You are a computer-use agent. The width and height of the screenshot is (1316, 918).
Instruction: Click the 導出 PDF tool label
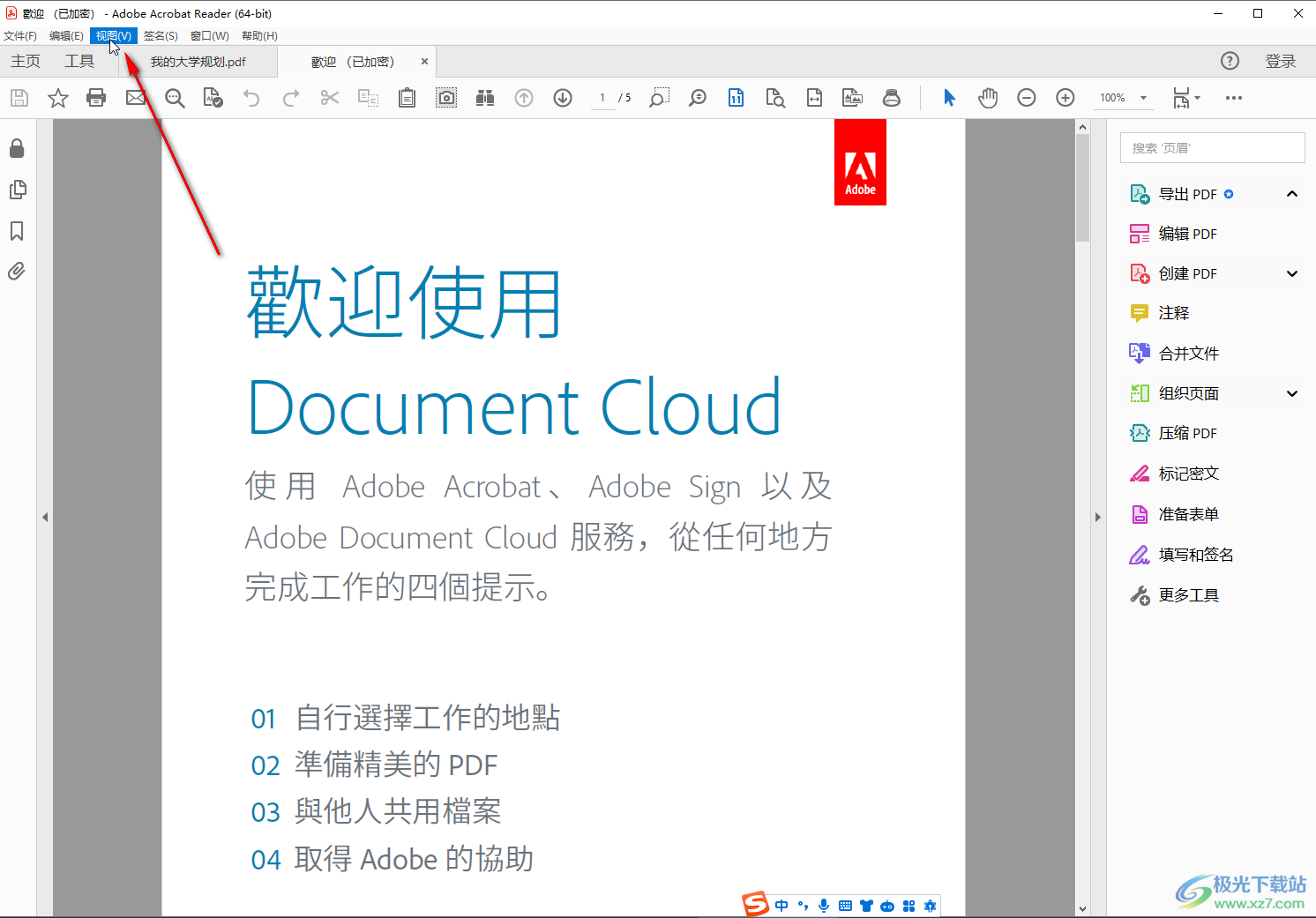coord(1187,194)
